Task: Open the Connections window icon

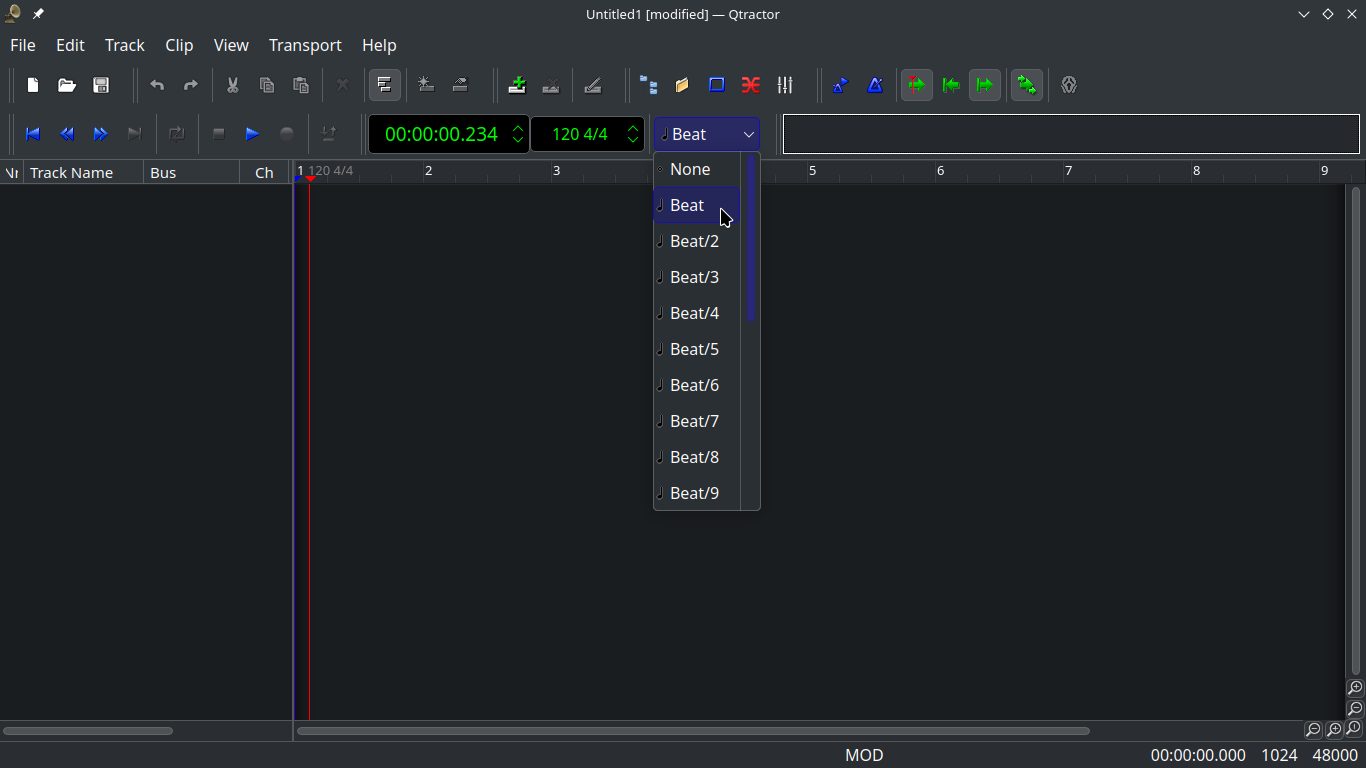Action: (x=751, y=85)
